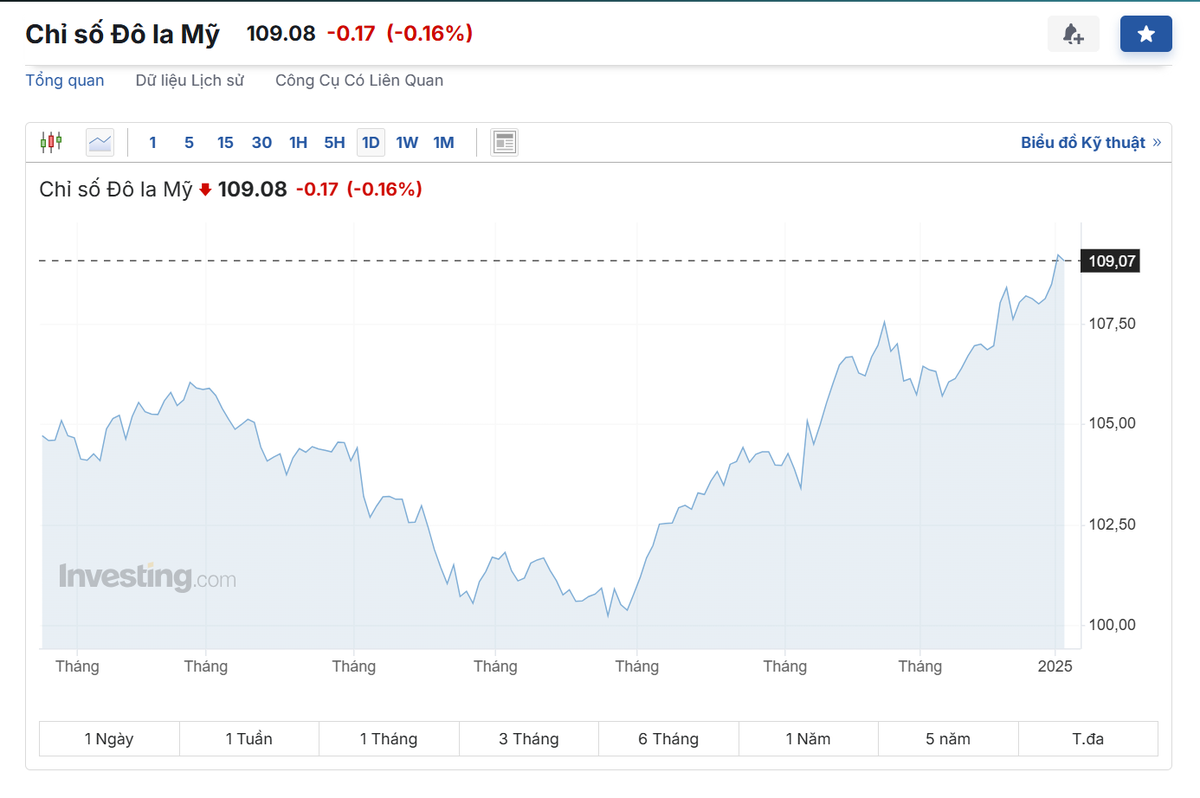
Task: Toggle the active 1D interval
Action: 370,142
